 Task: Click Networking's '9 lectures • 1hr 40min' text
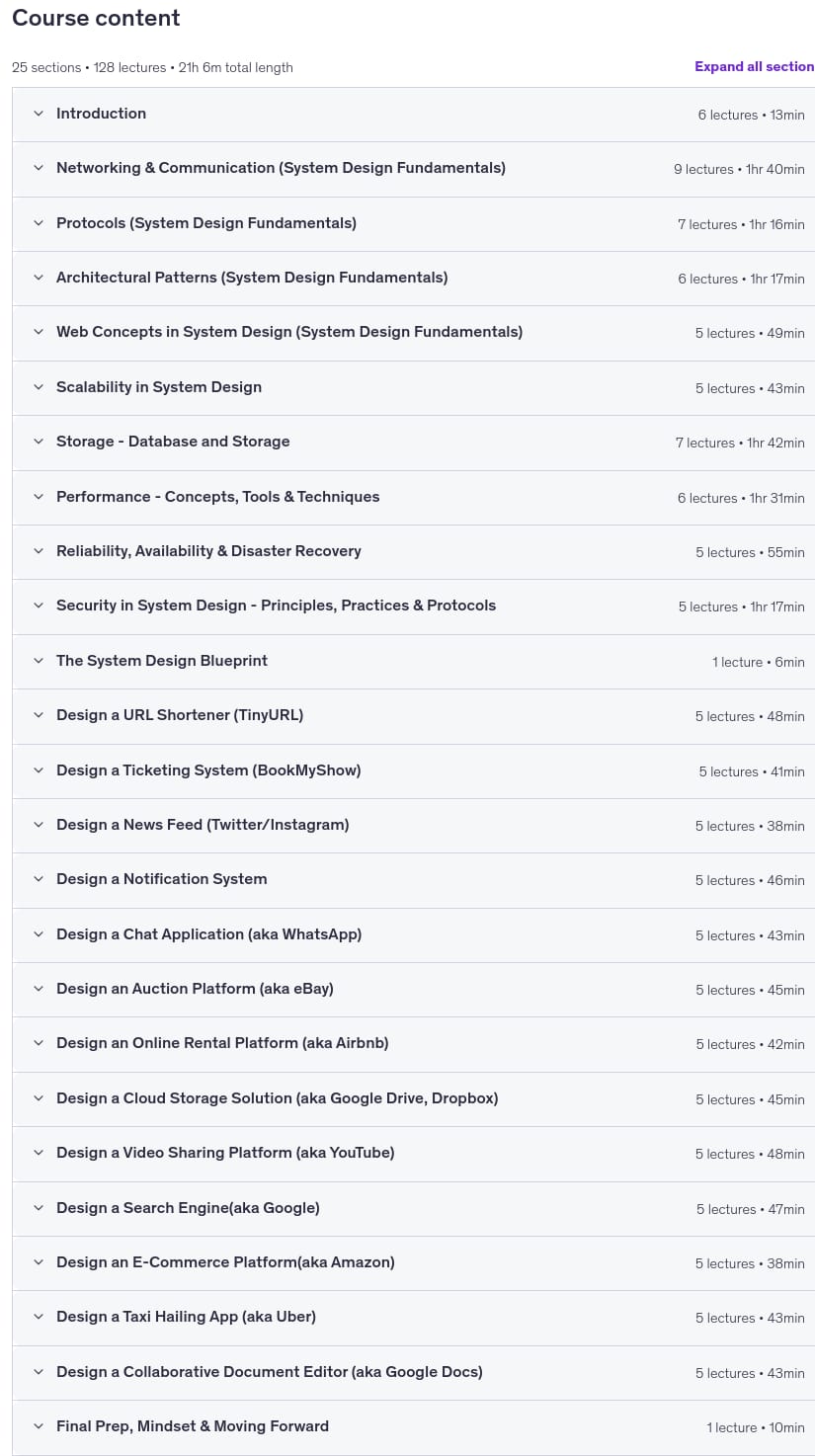(x=739, y=170)
